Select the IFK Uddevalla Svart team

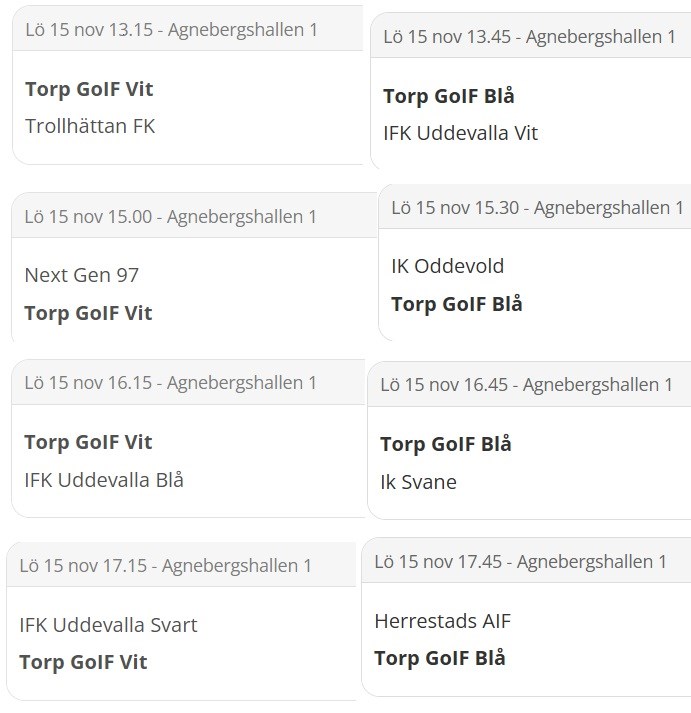click(x=108, y=625)
